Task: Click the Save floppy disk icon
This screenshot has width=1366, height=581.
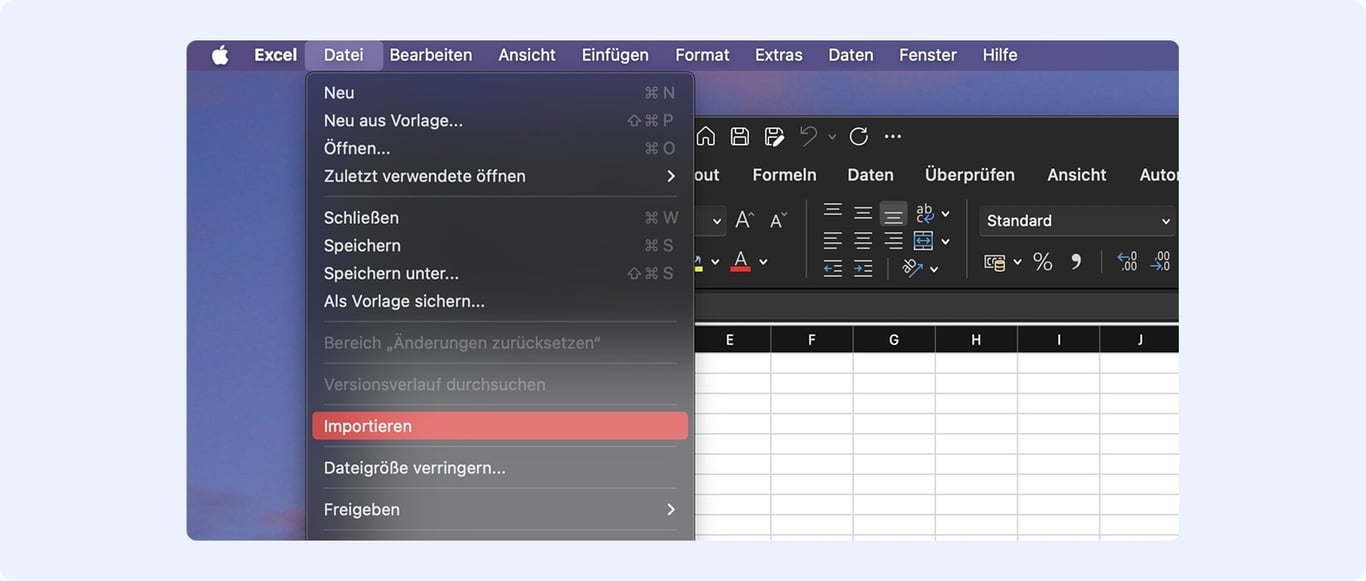Action: [740, 136]
